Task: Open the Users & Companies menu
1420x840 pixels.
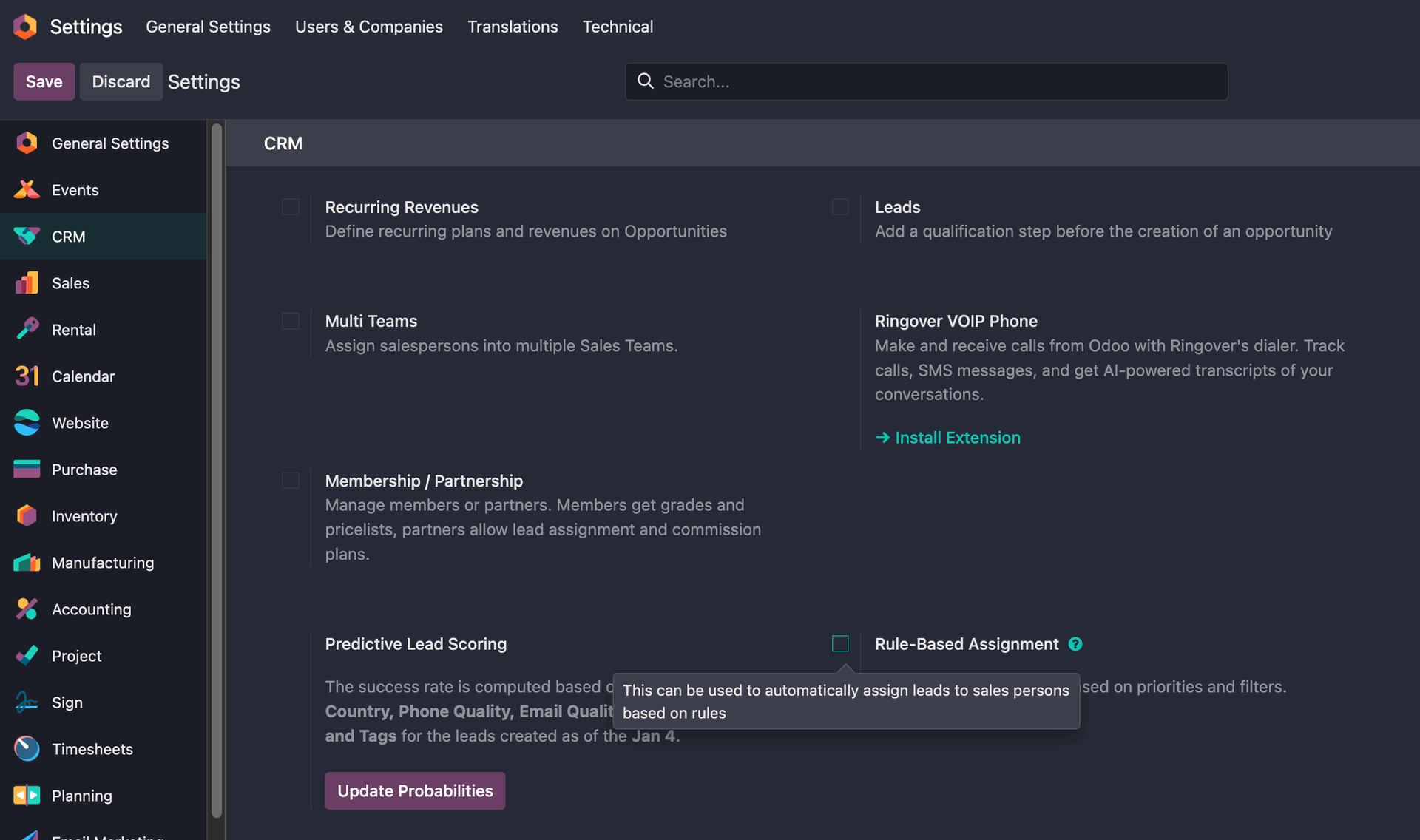Action: coord(368,27)
